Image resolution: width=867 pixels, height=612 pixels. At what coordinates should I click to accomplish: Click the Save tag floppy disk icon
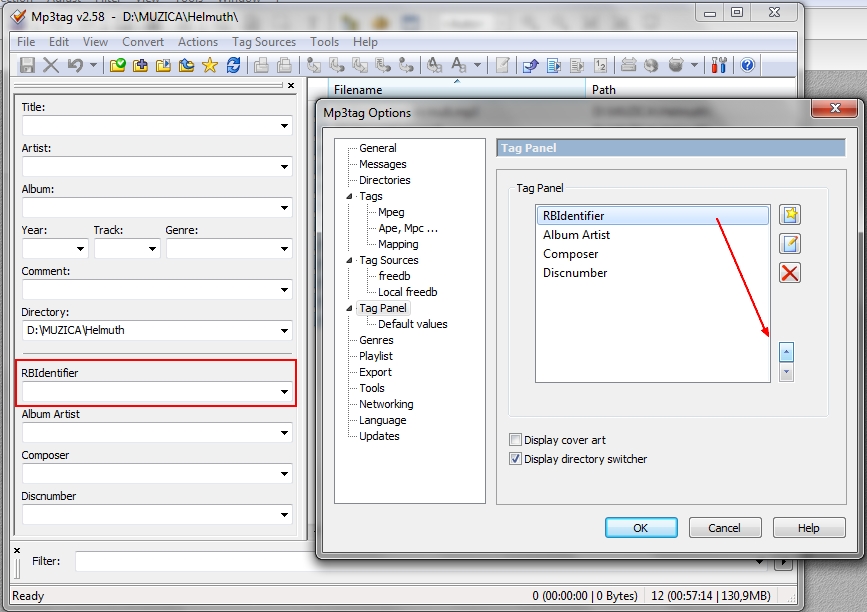click(27, 65)
